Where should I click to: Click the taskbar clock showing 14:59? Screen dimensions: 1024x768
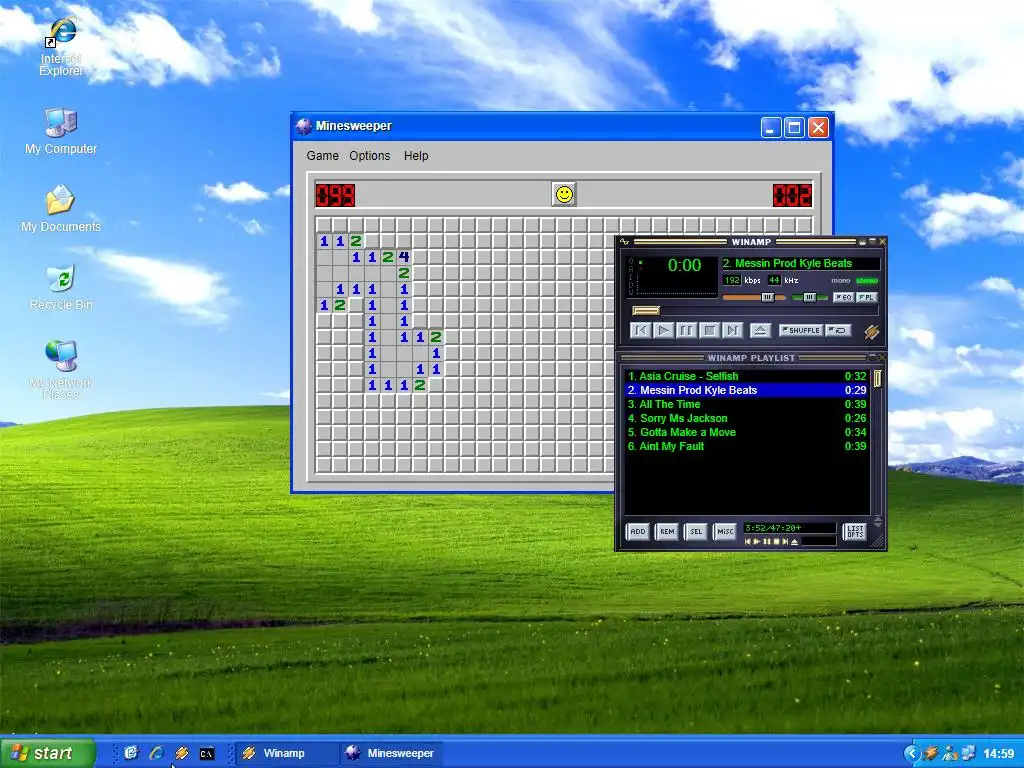[x=999, y=754]
